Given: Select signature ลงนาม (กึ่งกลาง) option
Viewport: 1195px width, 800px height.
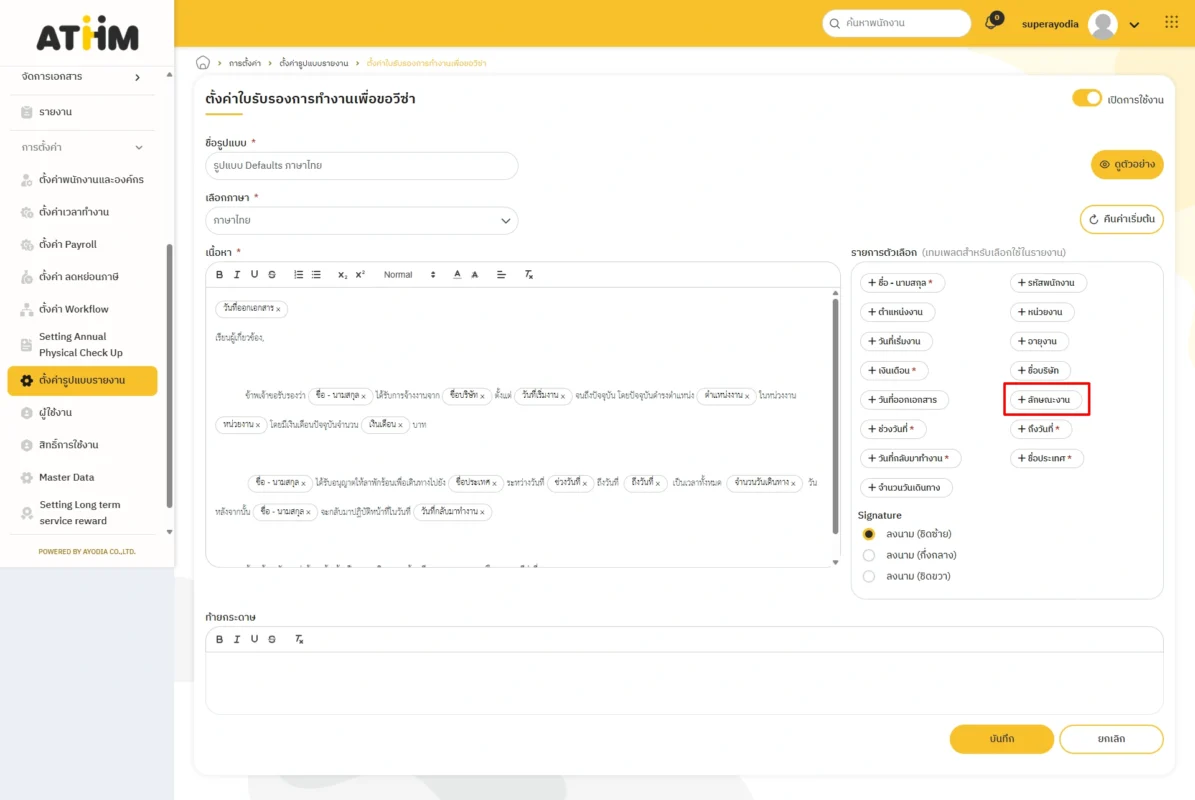Looking at the screenshot, I should (x=868, y=555).
